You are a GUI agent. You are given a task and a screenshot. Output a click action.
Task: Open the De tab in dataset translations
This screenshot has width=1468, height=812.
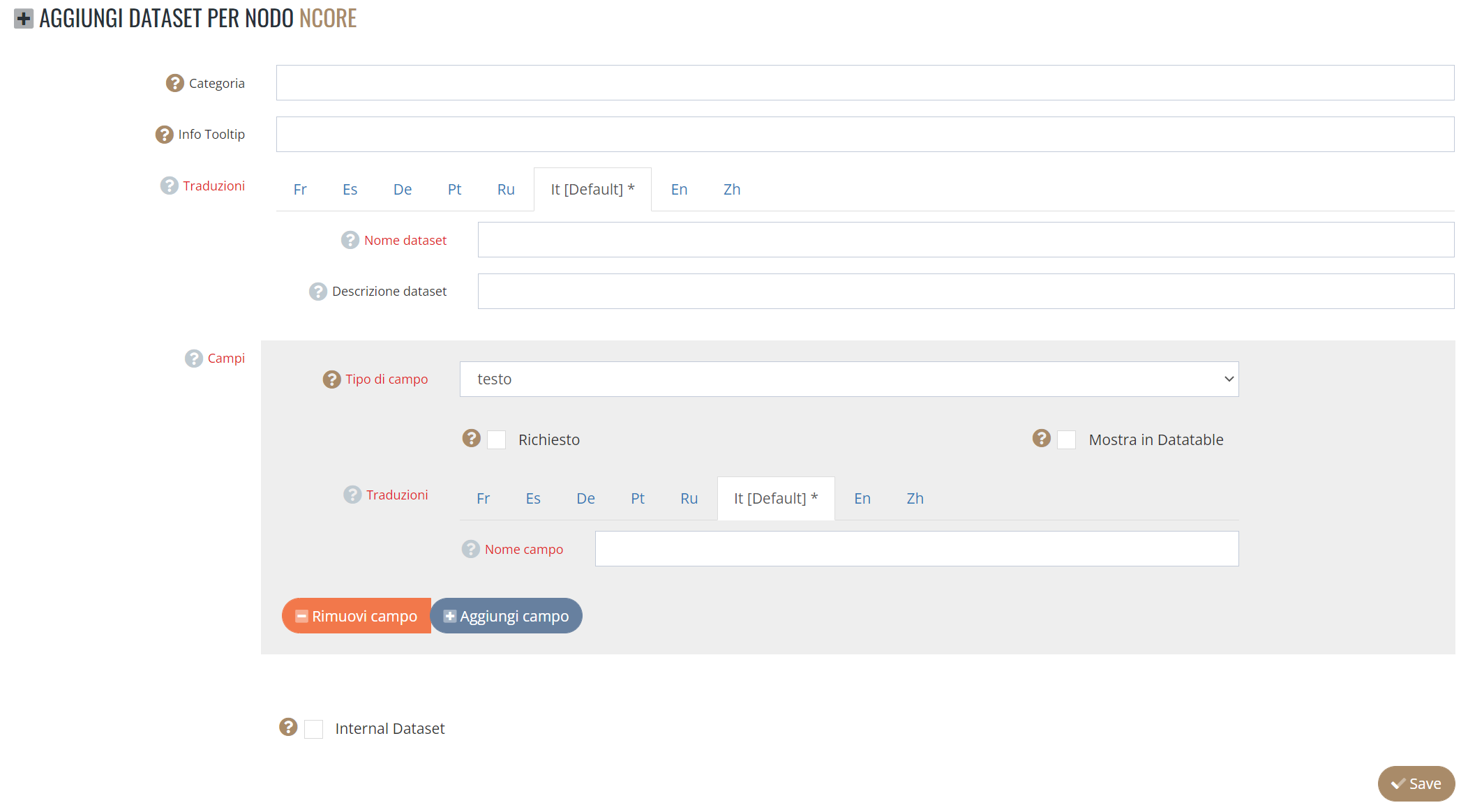[x=403, y=190]
